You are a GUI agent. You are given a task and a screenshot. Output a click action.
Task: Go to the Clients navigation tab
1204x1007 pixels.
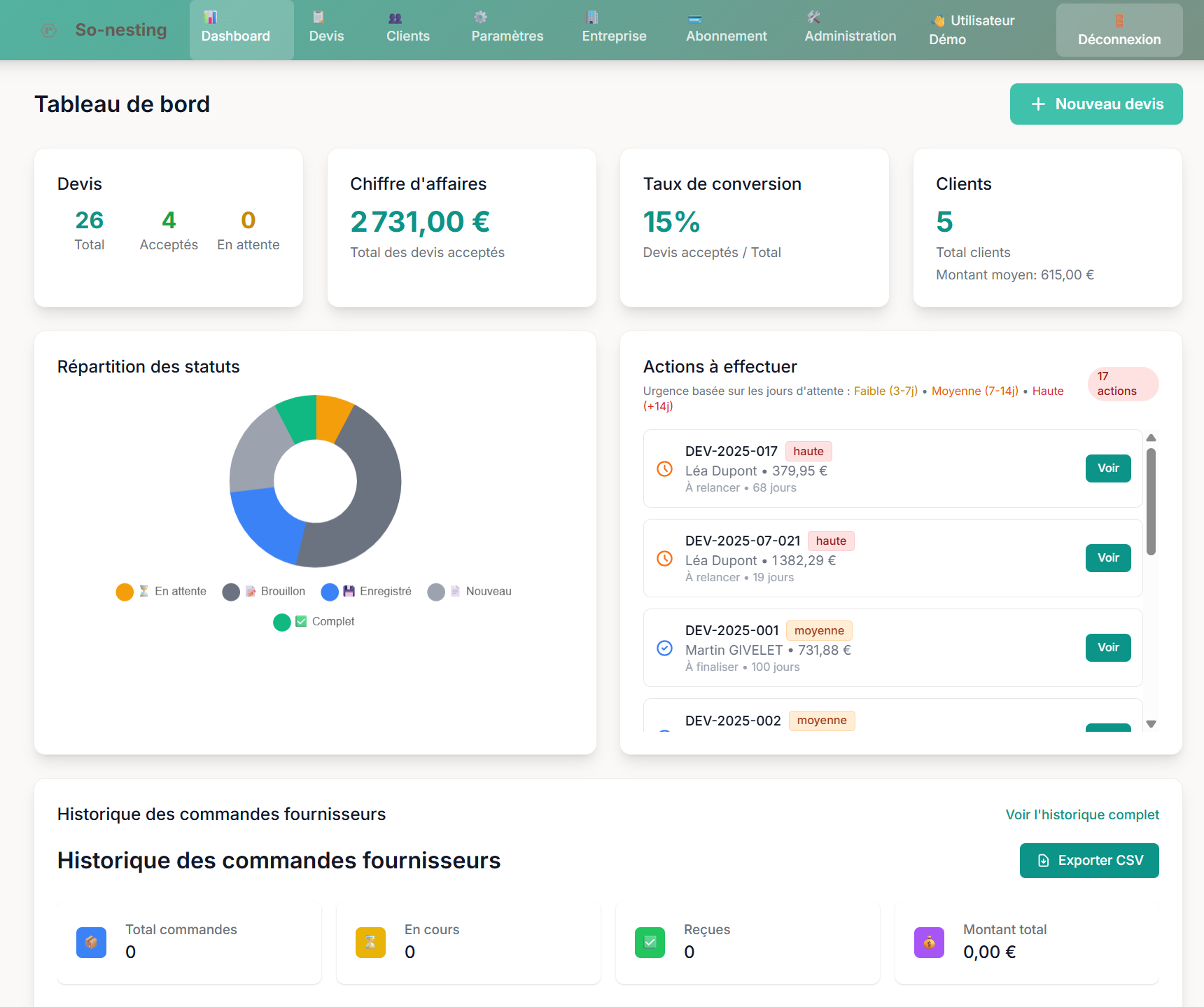[x=407, y=30]
